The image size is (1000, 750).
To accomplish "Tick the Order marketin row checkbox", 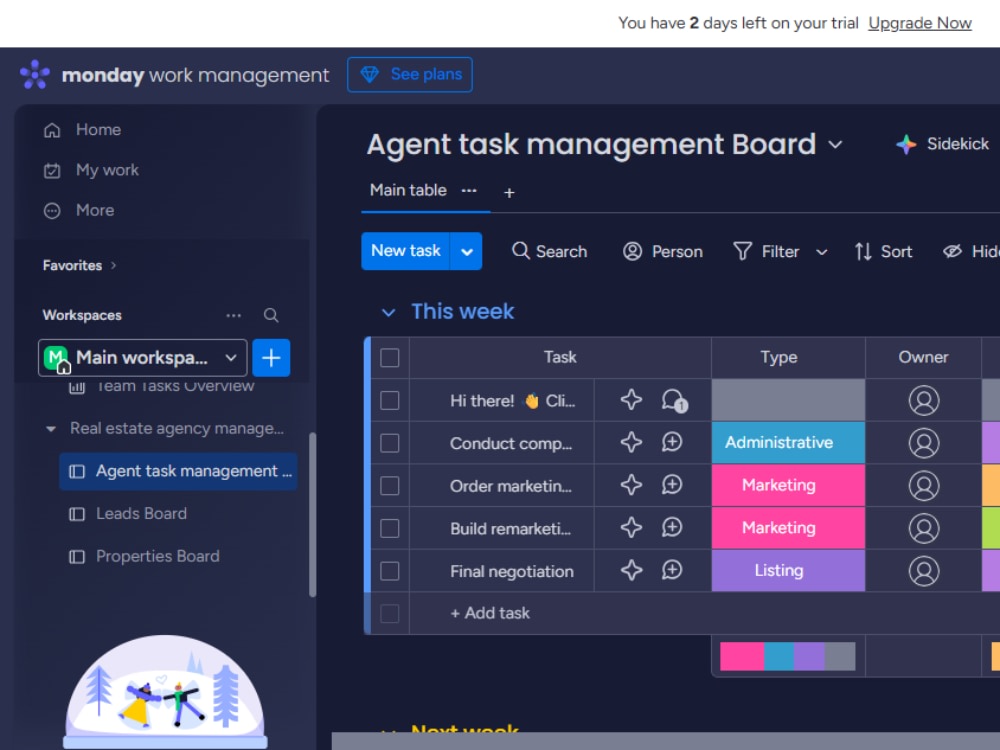I will point(390,486).
